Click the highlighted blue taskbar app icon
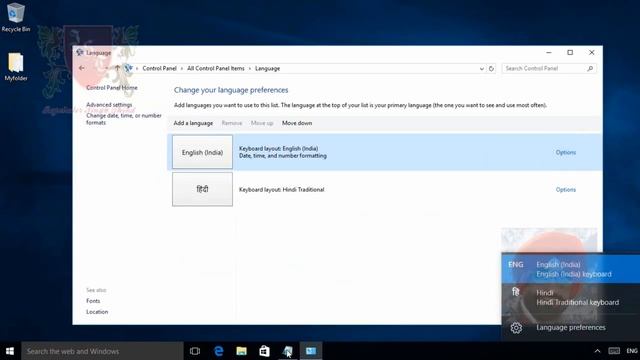The image size is (640, 360). 311,351
